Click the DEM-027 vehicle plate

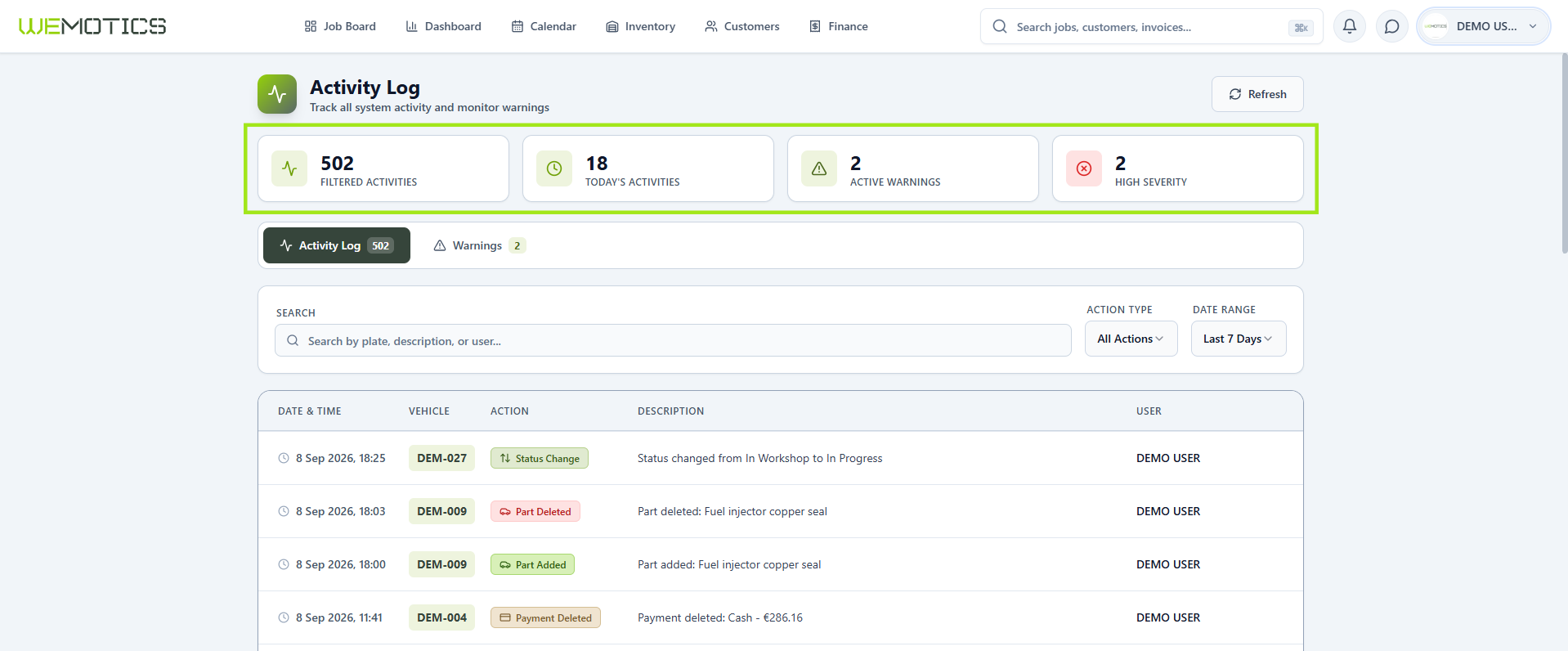(x=441, y=458)
